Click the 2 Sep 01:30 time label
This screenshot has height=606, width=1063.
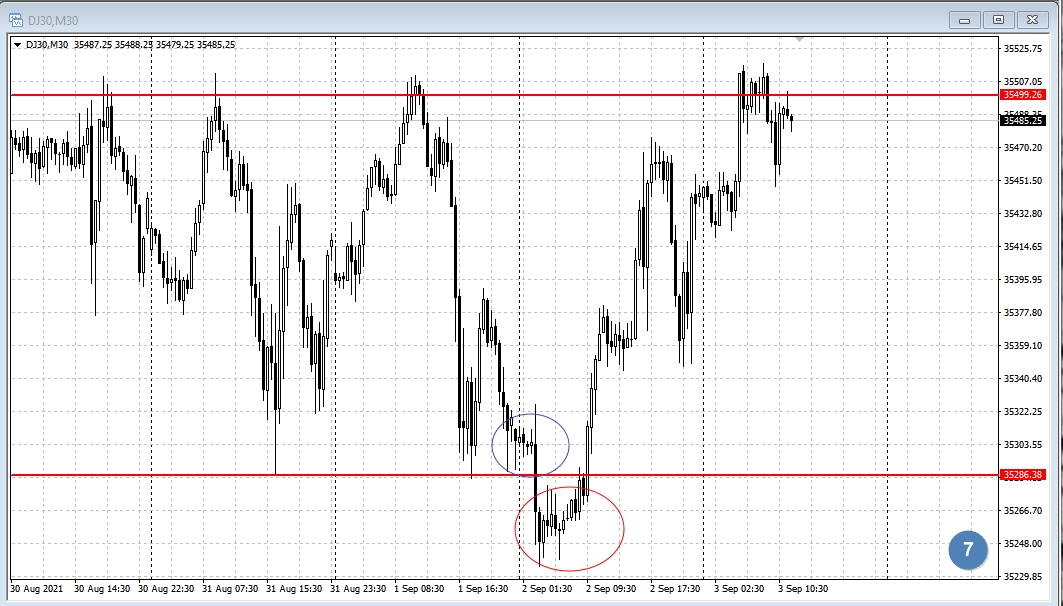click(x=547, y=588)
